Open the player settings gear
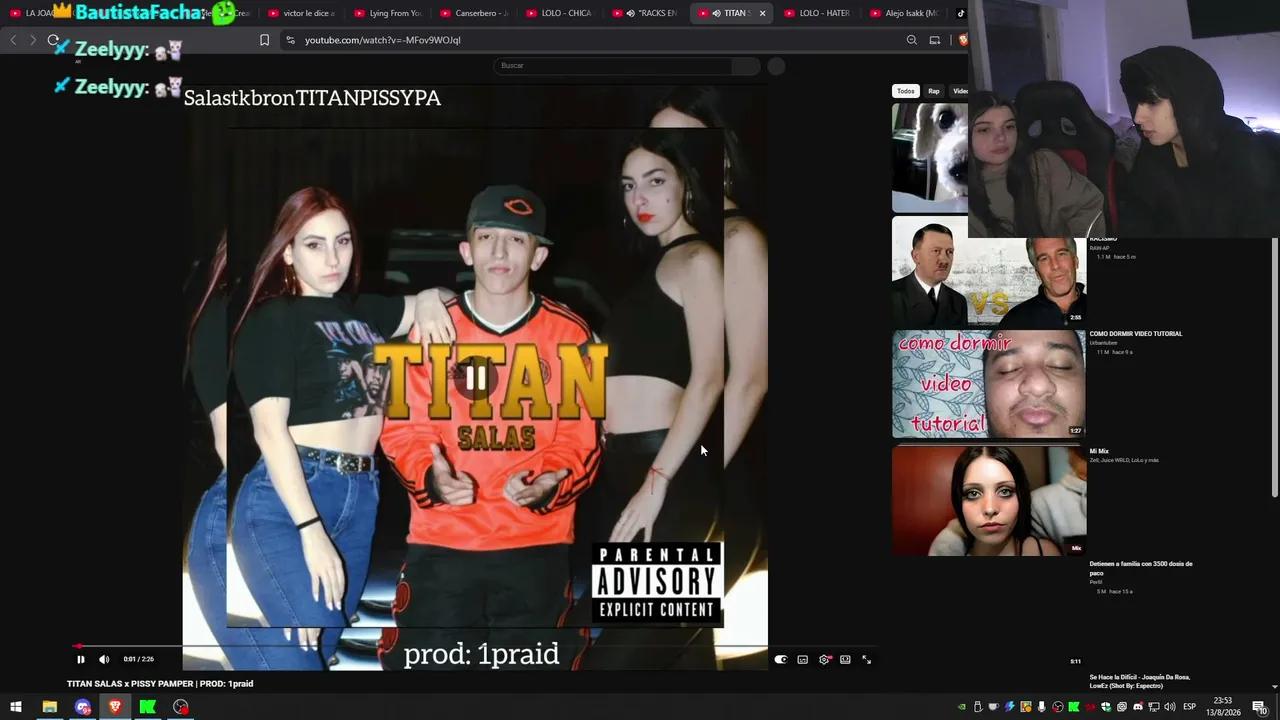The width and height of the screenshot is (1280, 720). [824, 660]
